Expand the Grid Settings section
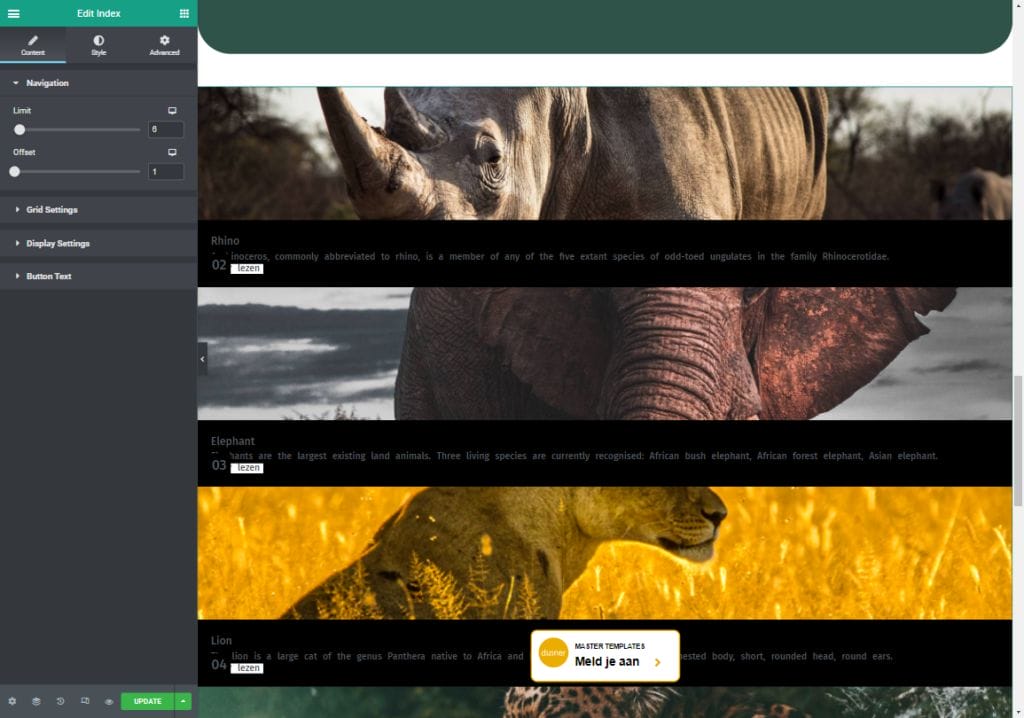 [51, 210]
